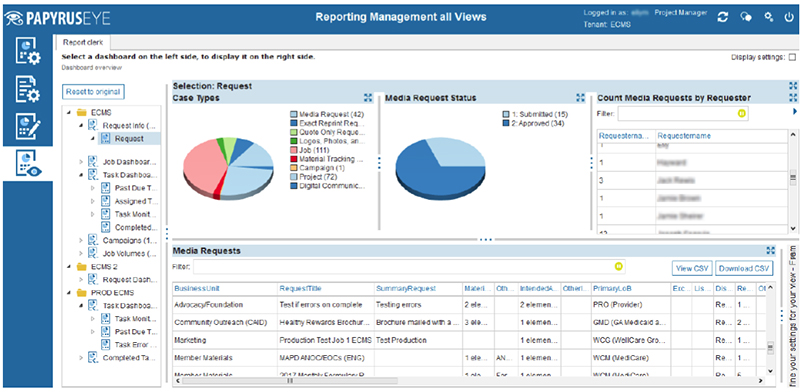Maximize the Selection: Request panel
This screenshot has height=392, width=800.
pyautogui.click(x=793, y=86)
